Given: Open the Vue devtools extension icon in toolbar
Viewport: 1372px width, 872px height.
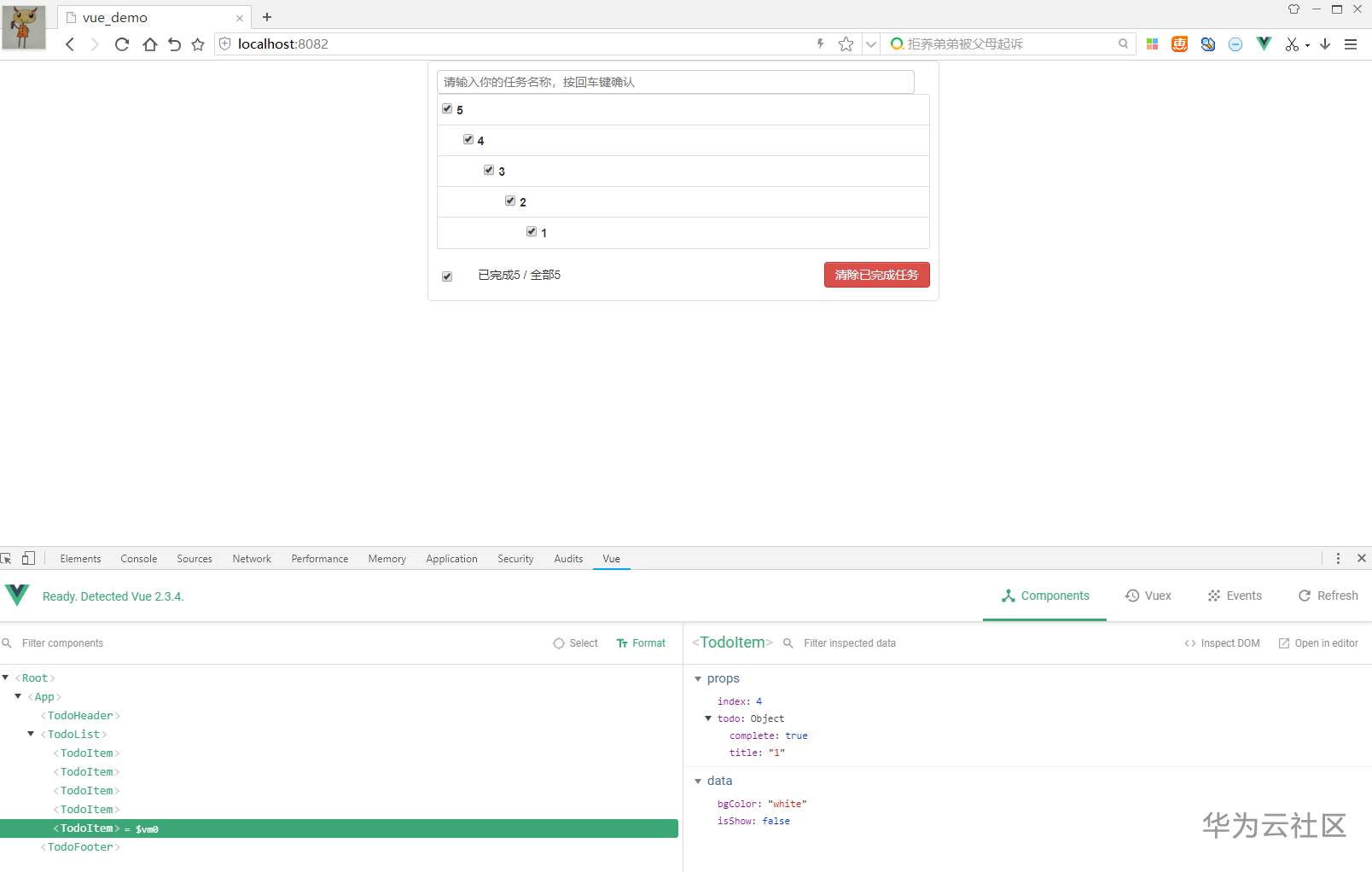Looking at the screenshot, I should click(1264, 44).
